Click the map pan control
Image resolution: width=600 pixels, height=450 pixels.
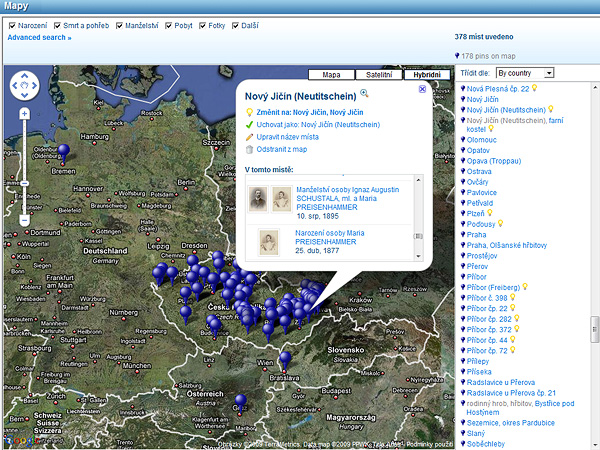tap(24, 86)
